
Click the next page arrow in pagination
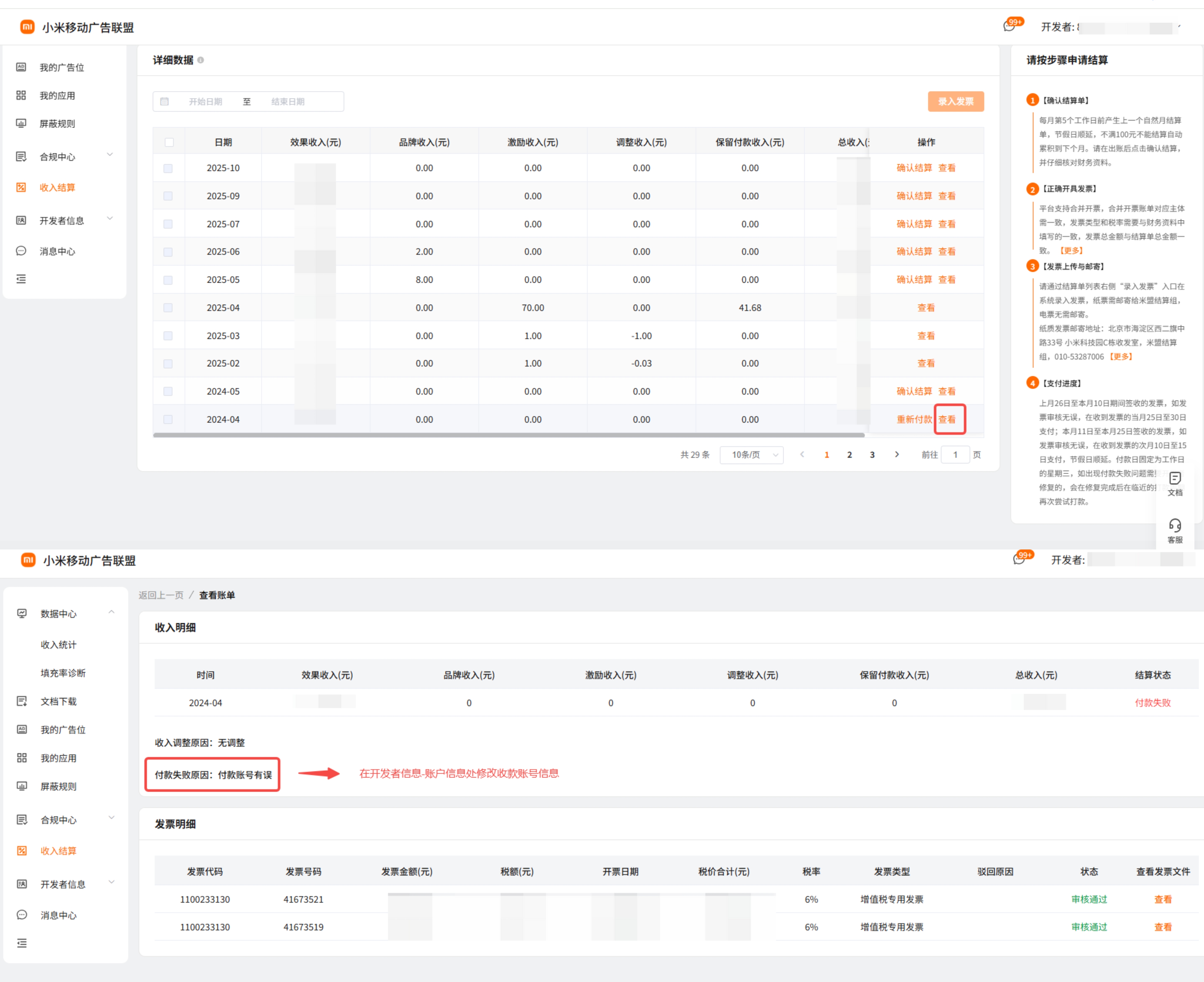(x=897, y=455)
